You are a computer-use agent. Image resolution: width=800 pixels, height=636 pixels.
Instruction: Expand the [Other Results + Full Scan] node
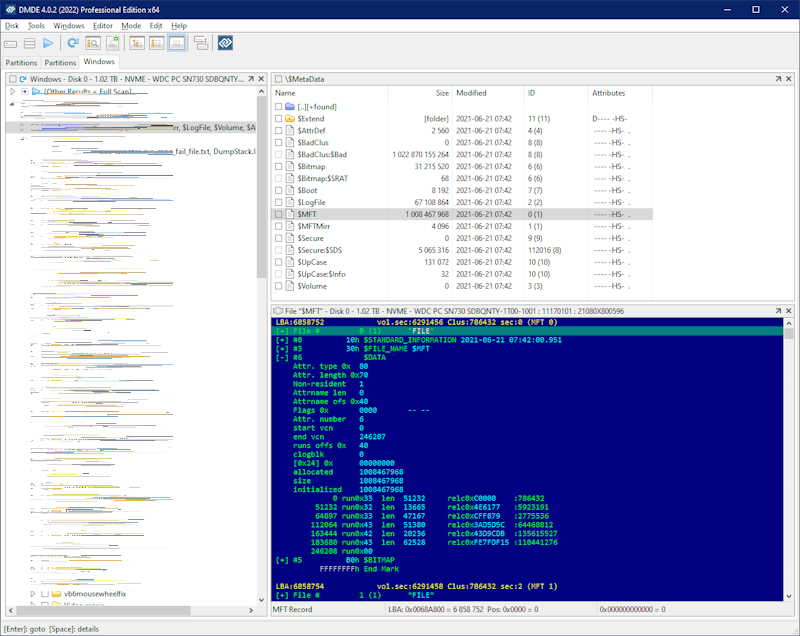(x=12, y=91)
